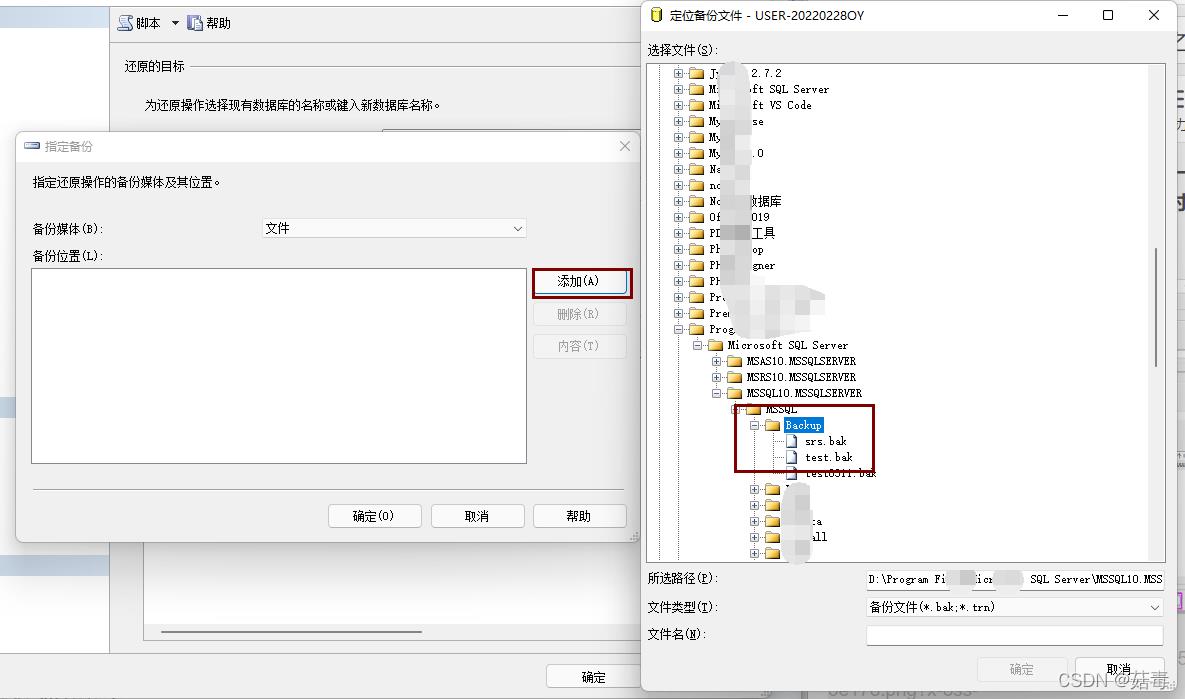Select the test.bak backup file icon

[793, 457]
